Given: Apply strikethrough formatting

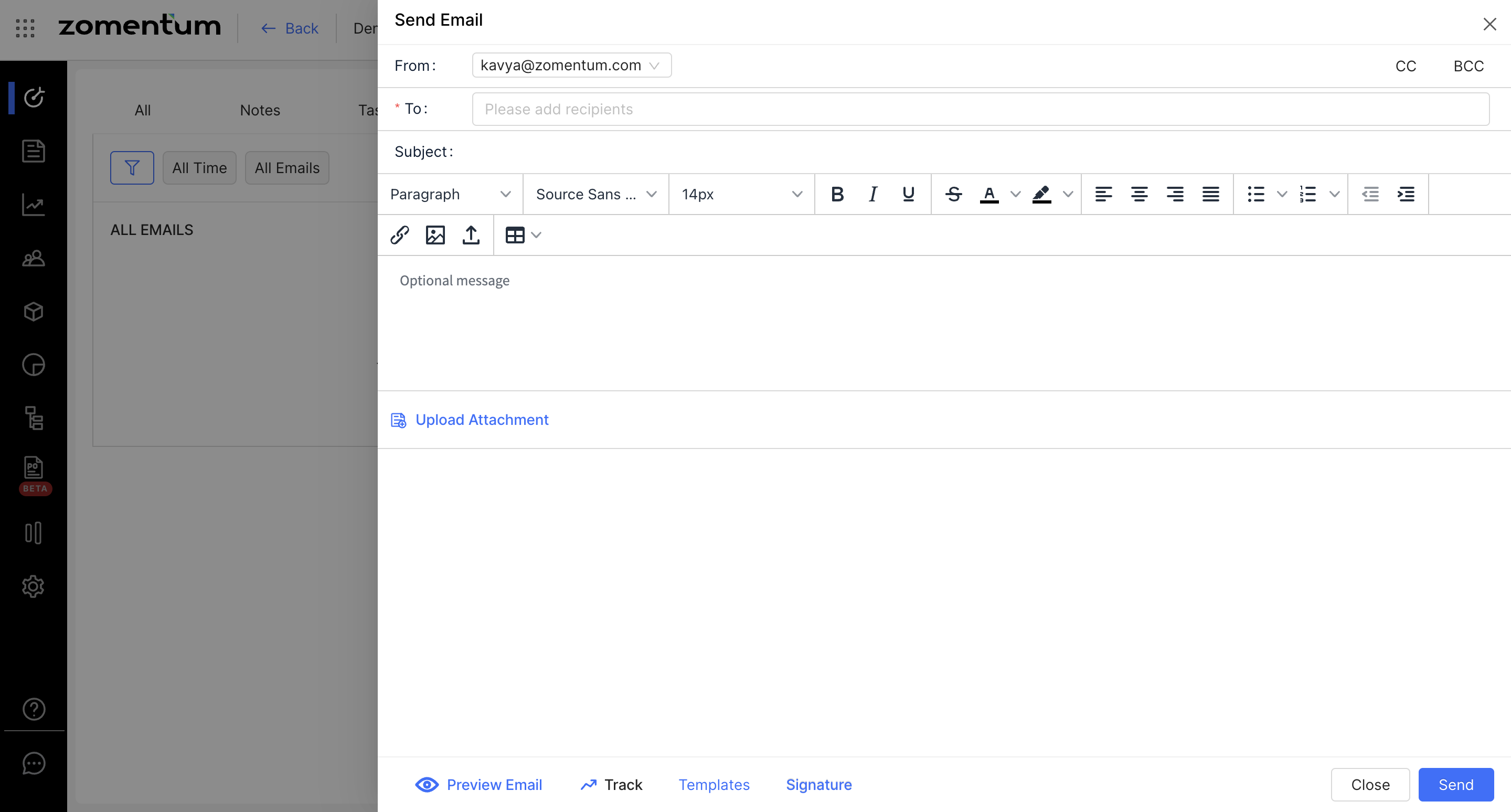Looking at the screenshot, I should 954,194.
